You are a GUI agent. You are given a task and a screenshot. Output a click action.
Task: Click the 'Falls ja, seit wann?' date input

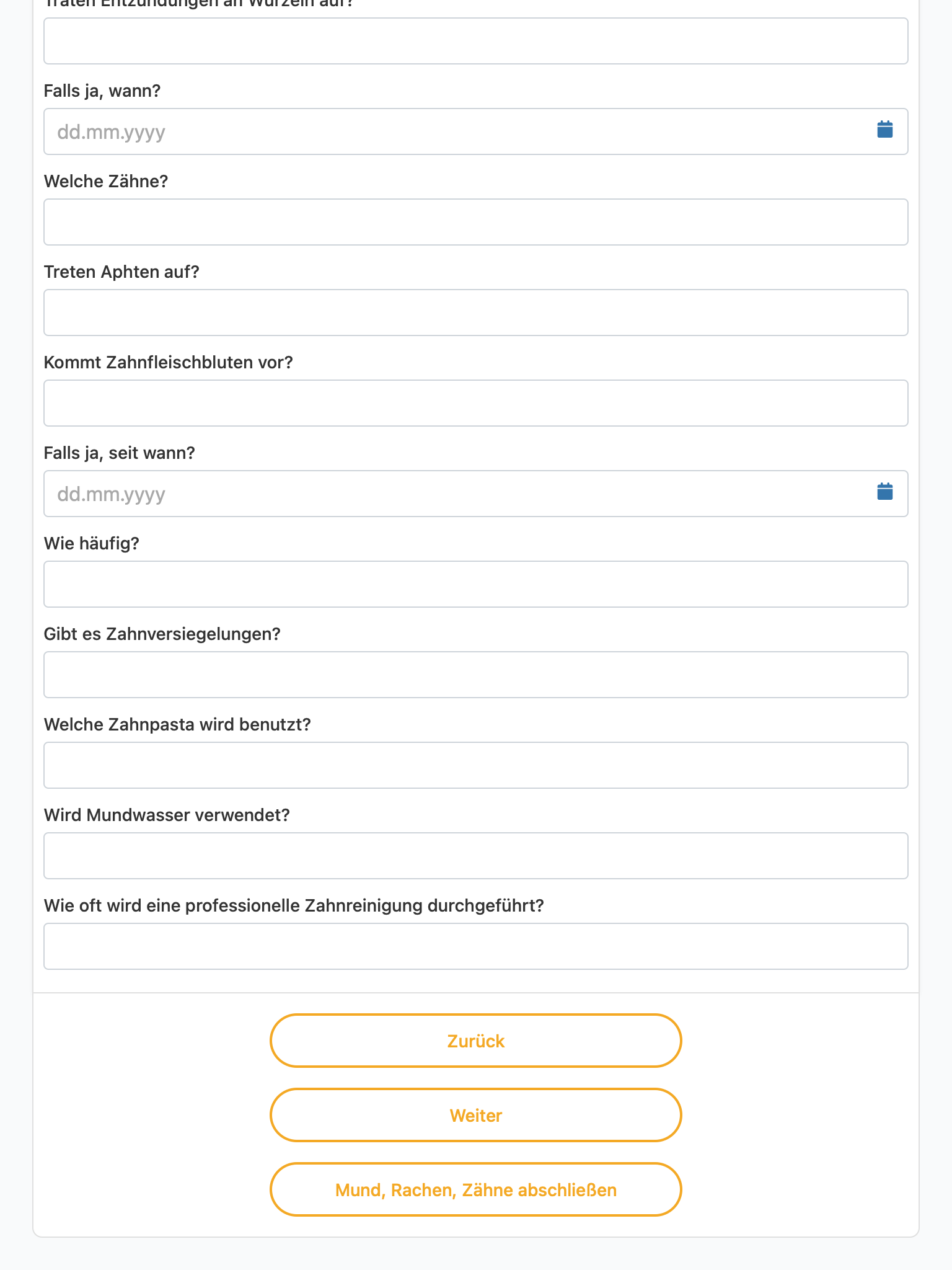(x=476, y=494)
